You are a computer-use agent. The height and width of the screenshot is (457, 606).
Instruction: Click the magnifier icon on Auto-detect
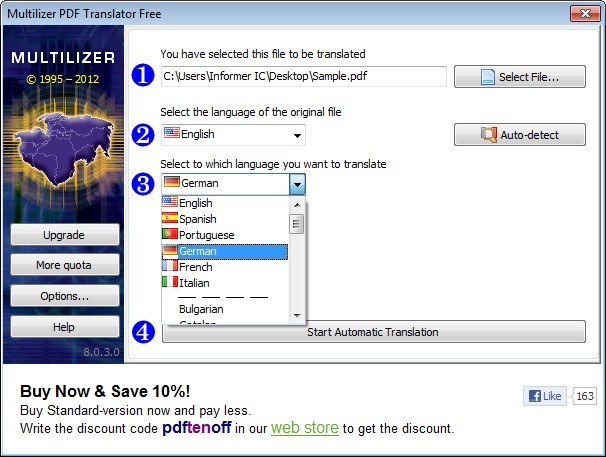(x=489, y=135)
